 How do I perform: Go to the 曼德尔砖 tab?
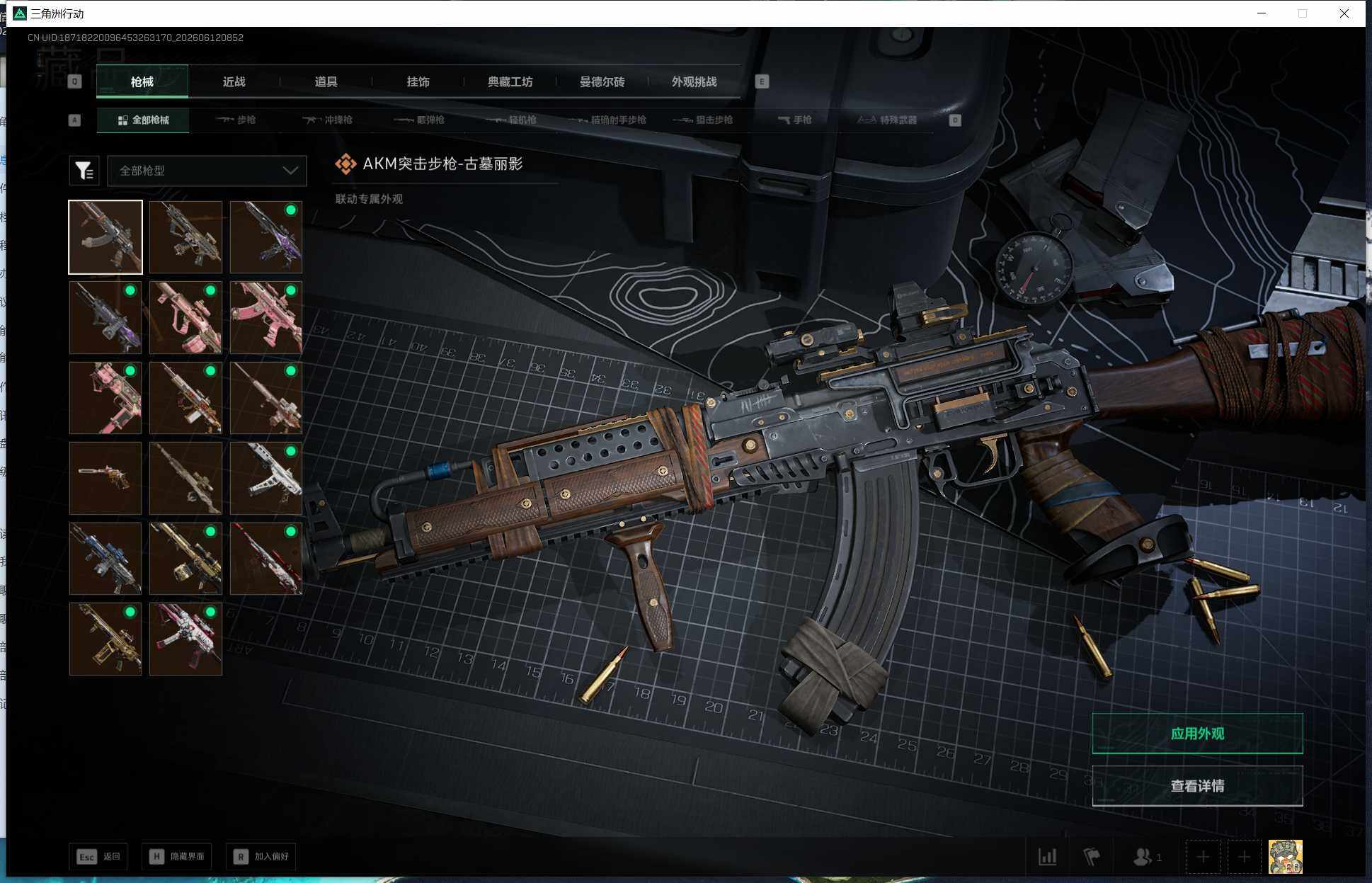tap(602, 81)
